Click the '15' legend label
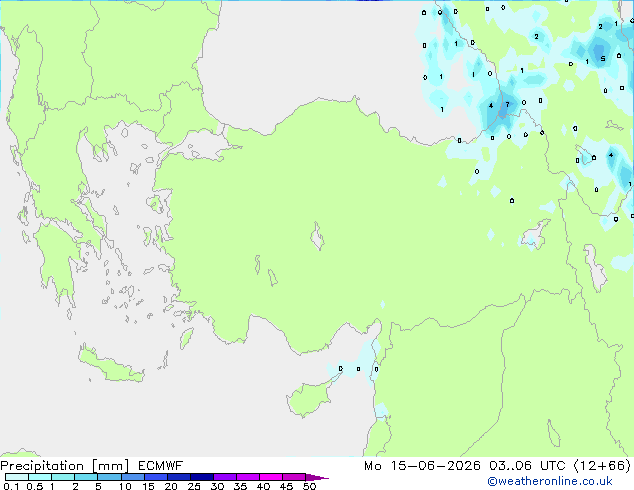The height and width of the screenshot is (490, 634). 148,486
